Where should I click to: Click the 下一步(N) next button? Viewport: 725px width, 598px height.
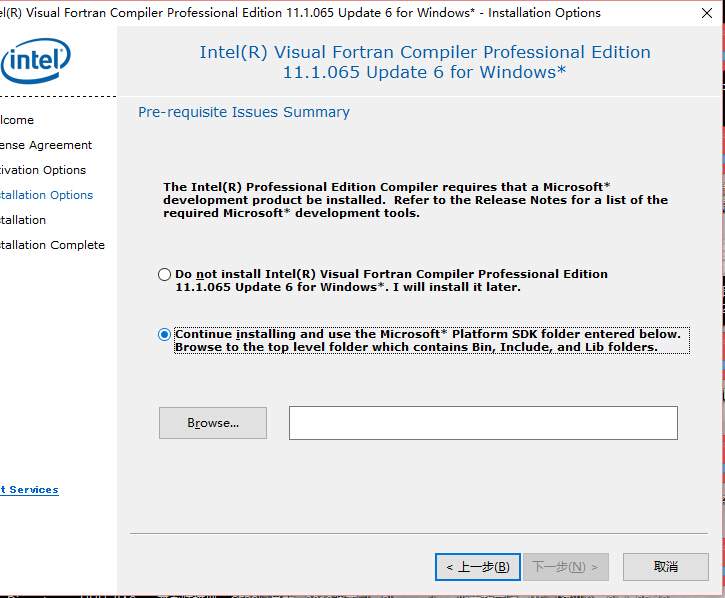[x=565, y=567]
